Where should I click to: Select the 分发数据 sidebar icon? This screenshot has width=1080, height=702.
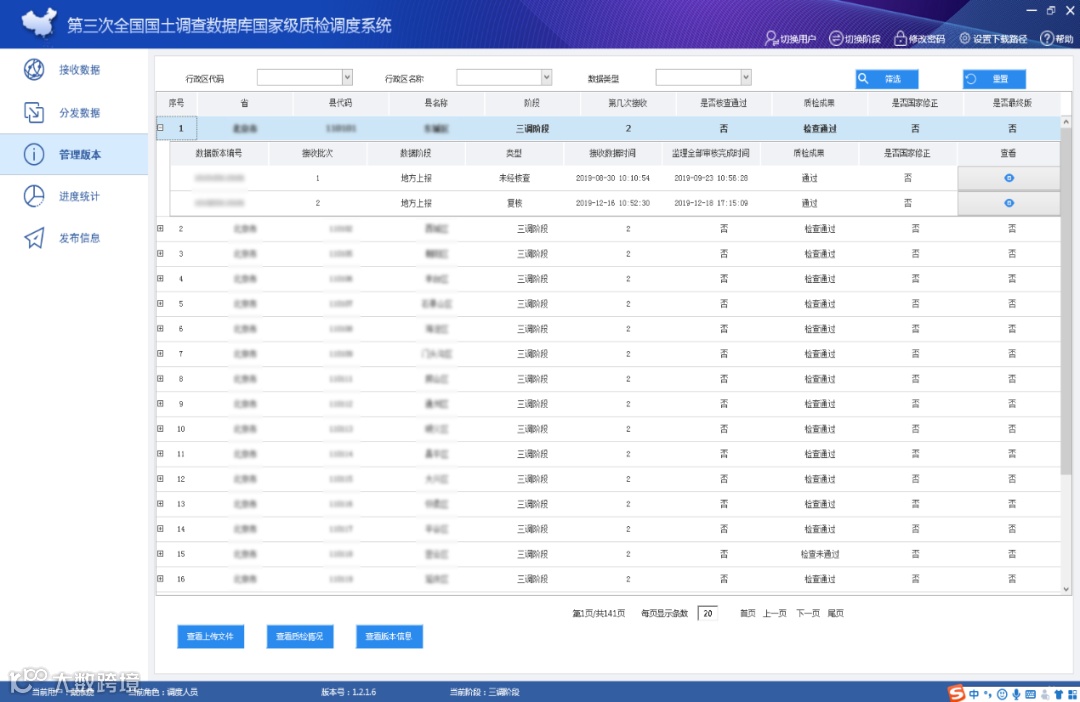[x=34, y=112]
